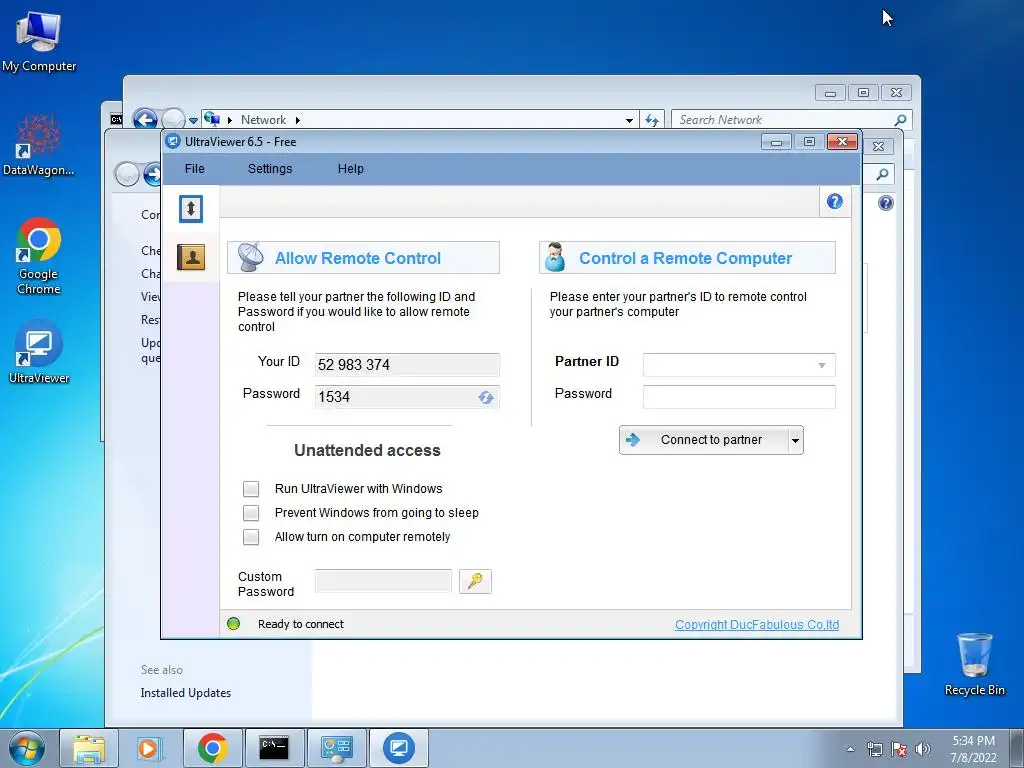
Task: Expand Network address bar history dropdown
Action: (x=629, y=120)
